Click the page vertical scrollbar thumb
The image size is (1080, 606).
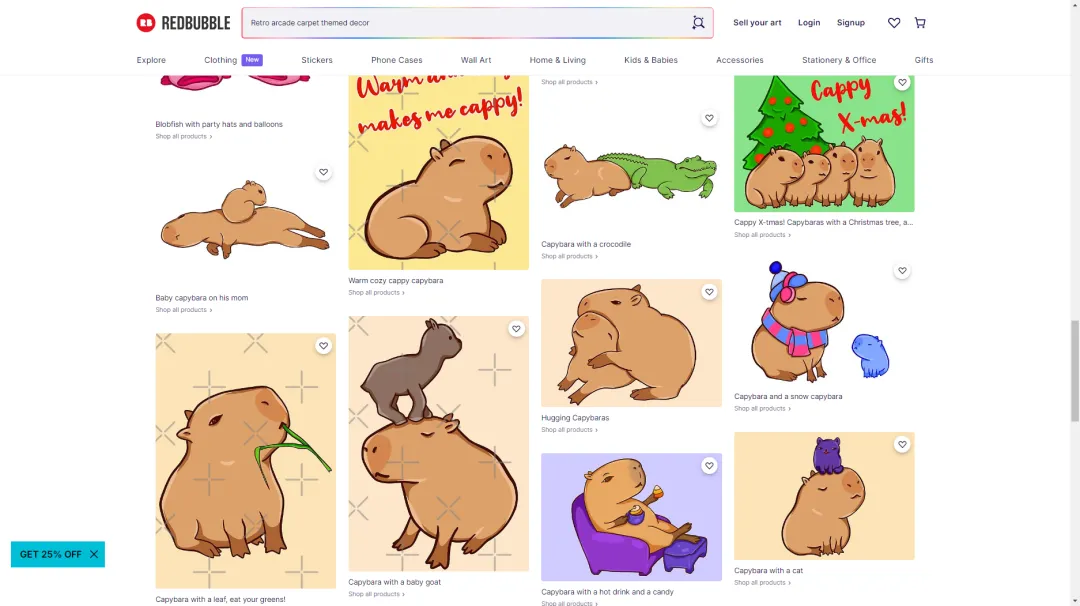point(1074,370)
